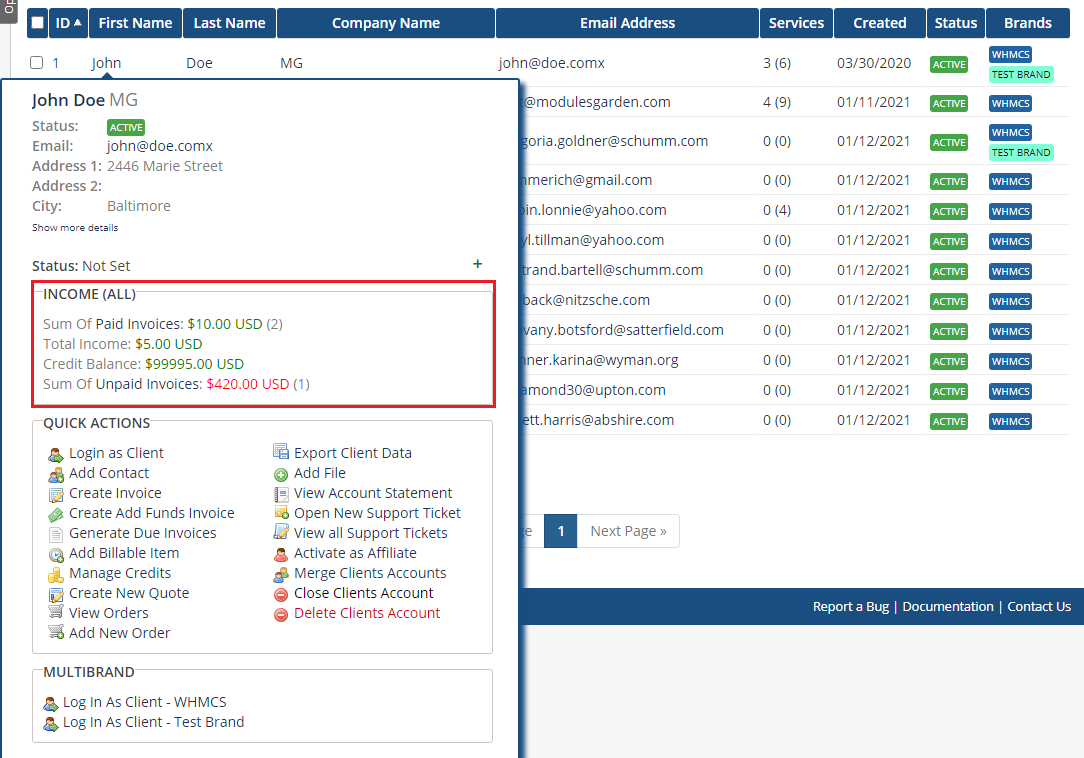1084x758 pixels.
Task: Click the Log In As Client - WHMCS icon
Action: pos(50,704)
